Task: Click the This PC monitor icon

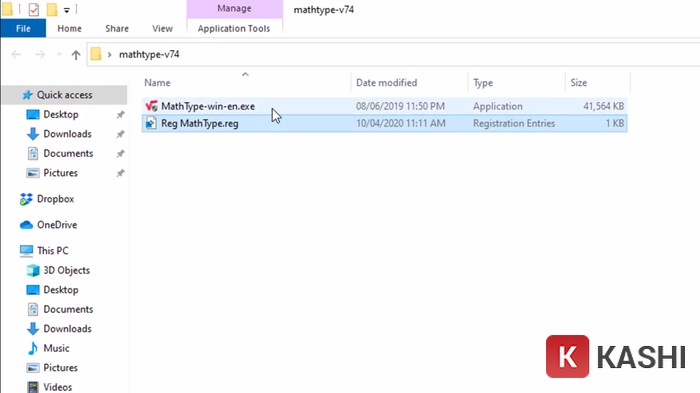Action: pos(26,251)
